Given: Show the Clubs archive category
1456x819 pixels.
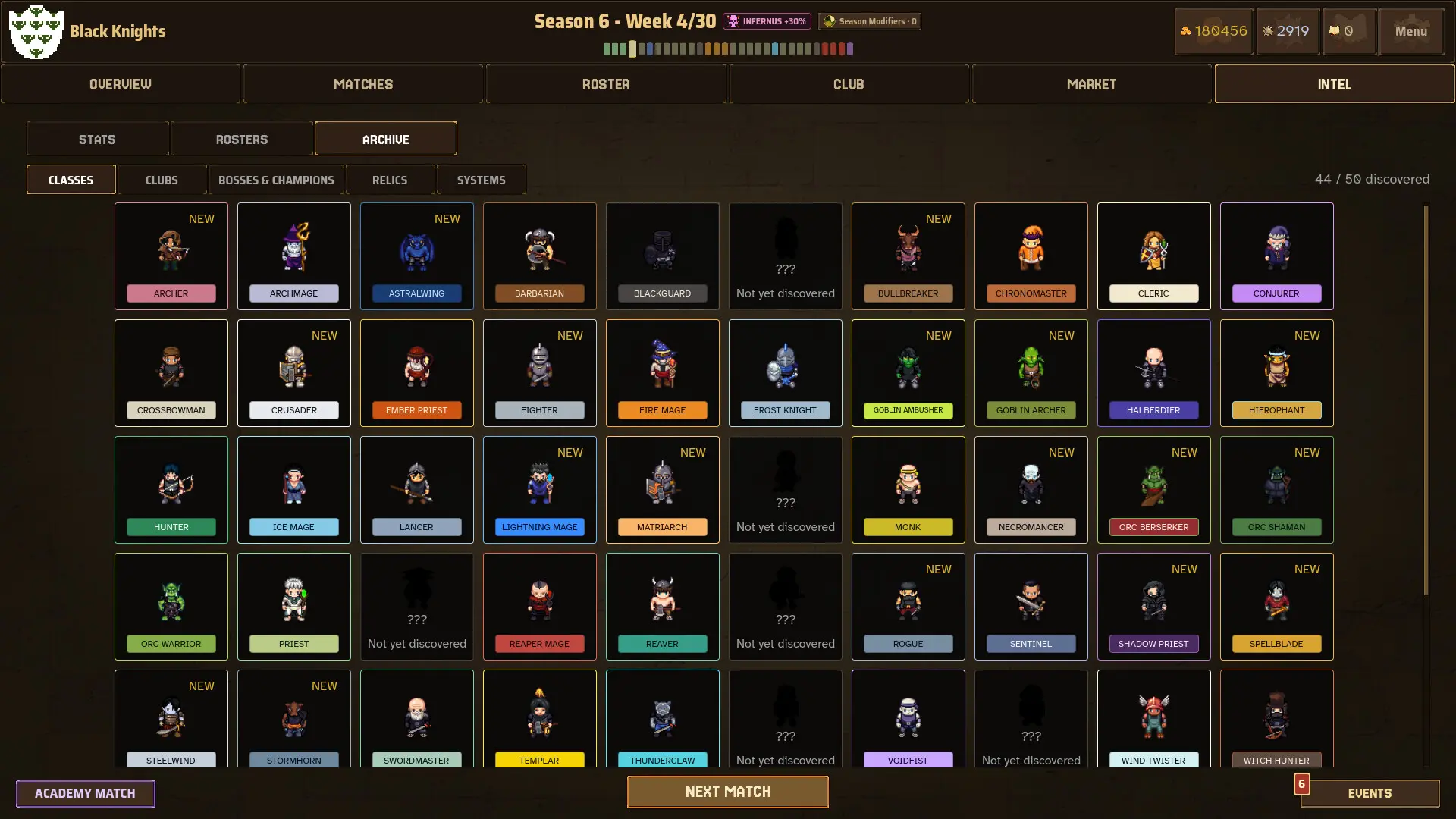Looking at the screenshot, I should click(162, 180).
